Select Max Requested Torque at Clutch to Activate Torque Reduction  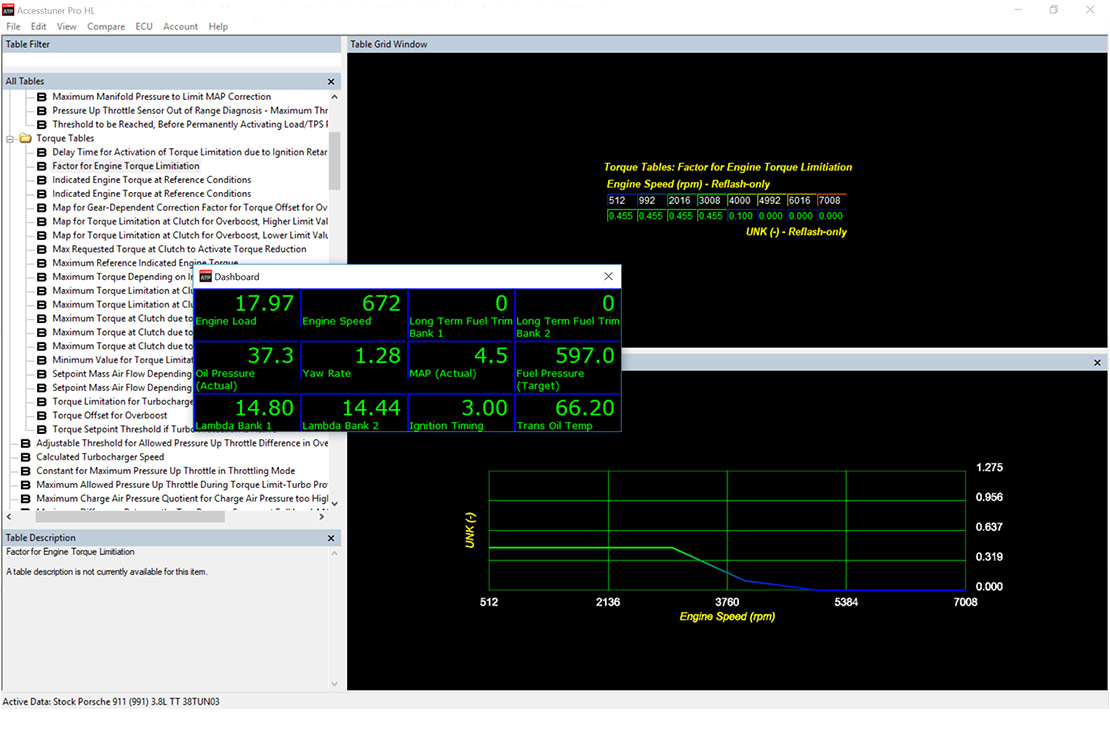[x=179, y=249]
